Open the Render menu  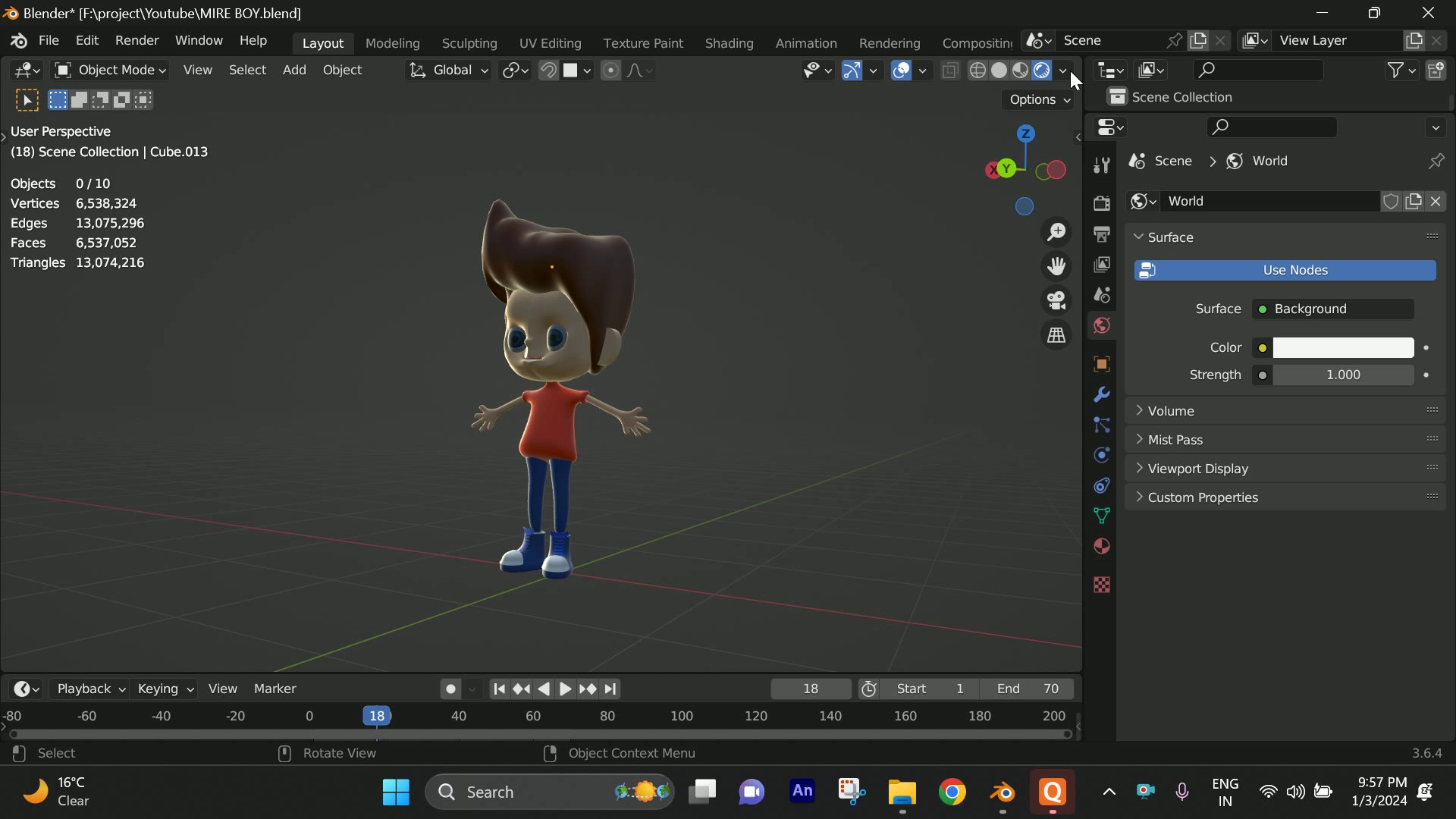137,40
